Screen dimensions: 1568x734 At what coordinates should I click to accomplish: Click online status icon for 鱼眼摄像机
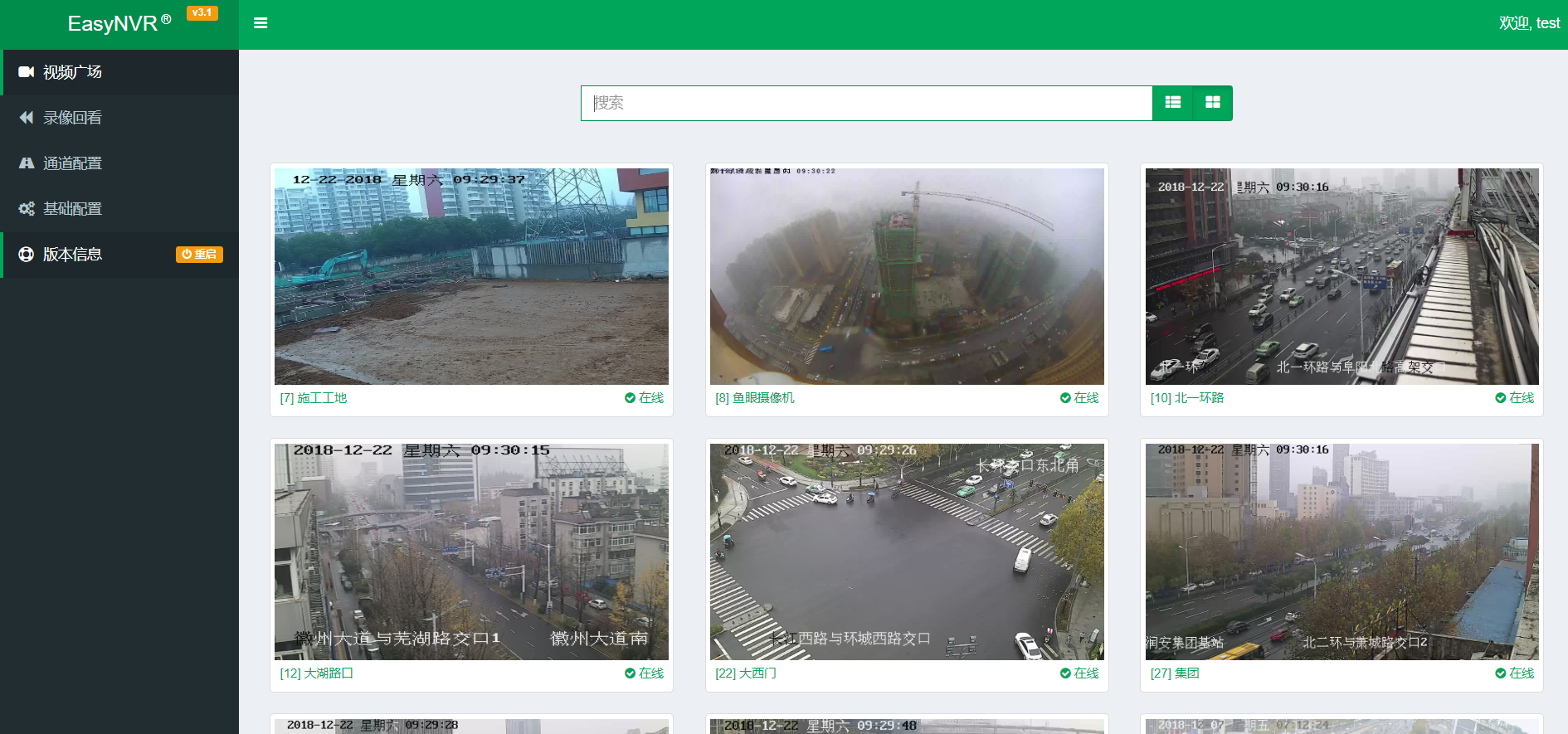pyautogui.click(x=1065, y=398)
